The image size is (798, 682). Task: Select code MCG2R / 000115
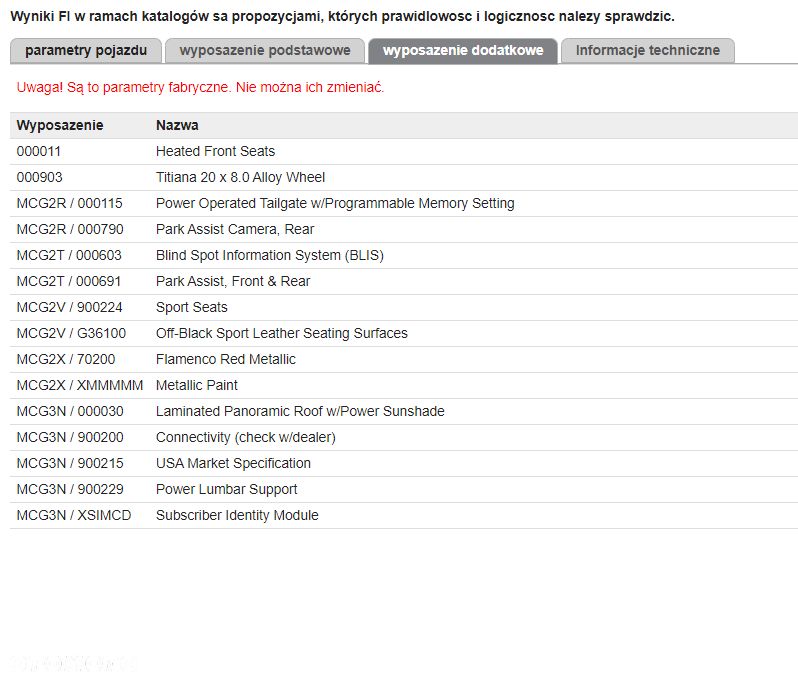click(x=69, y=203)
